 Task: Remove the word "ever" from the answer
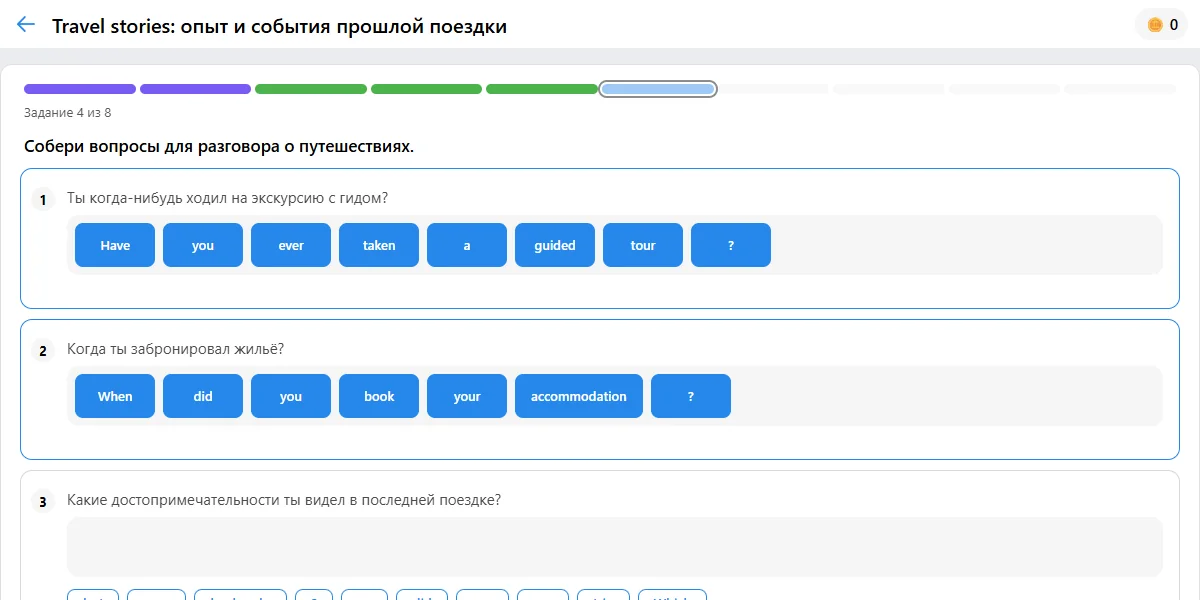(x=291, y=245)
